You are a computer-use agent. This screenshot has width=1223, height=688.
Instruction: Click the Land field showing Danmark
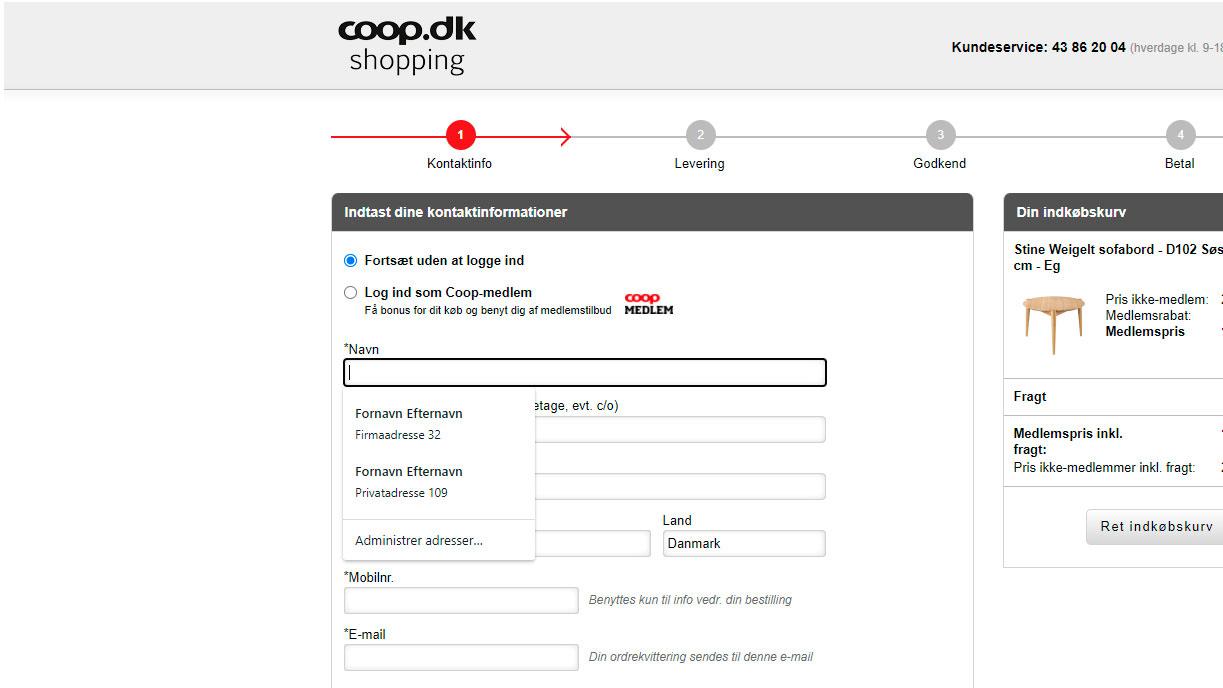[744, 543]
